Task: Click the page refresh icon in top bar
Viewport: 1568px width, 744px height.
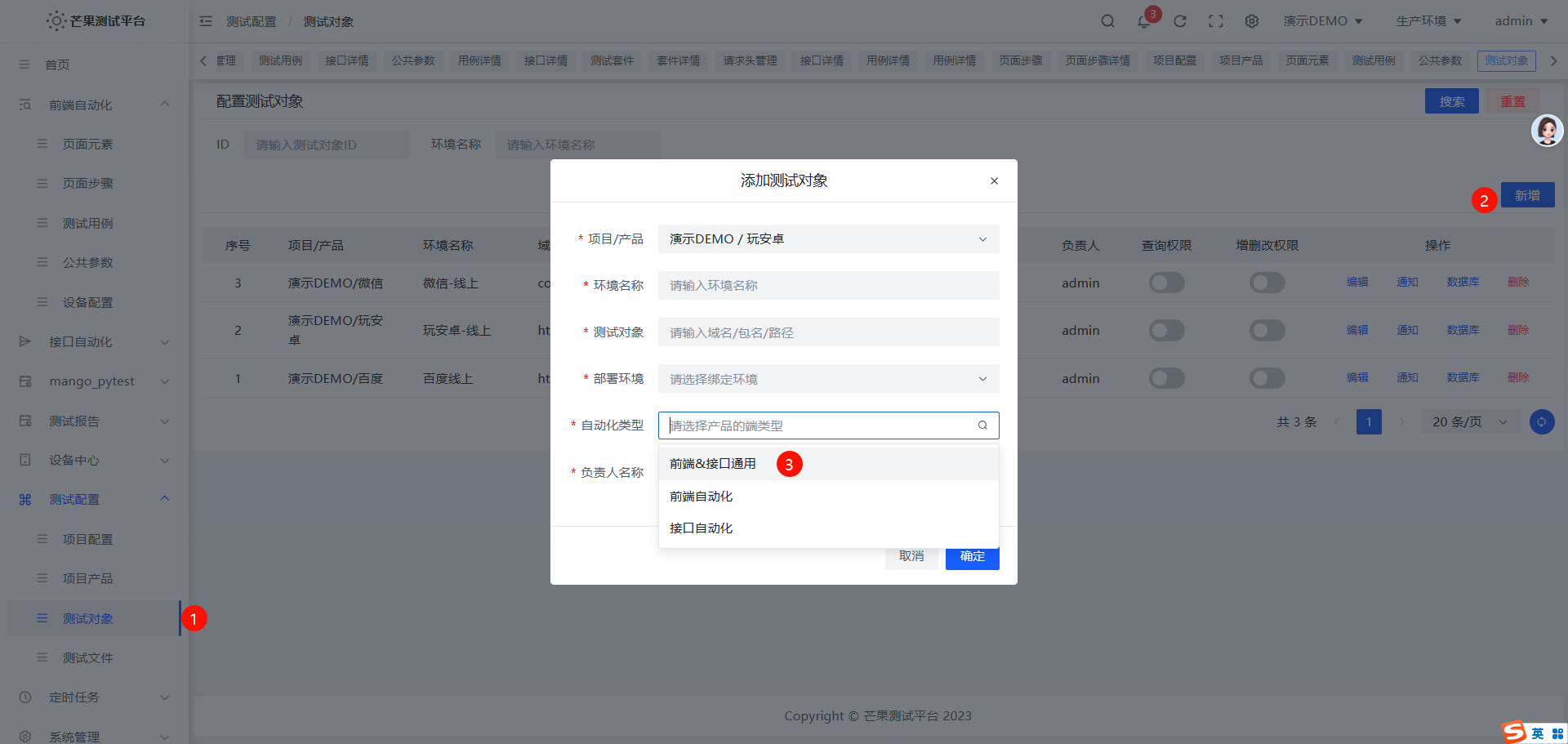Action: [x=1179, y=20]
